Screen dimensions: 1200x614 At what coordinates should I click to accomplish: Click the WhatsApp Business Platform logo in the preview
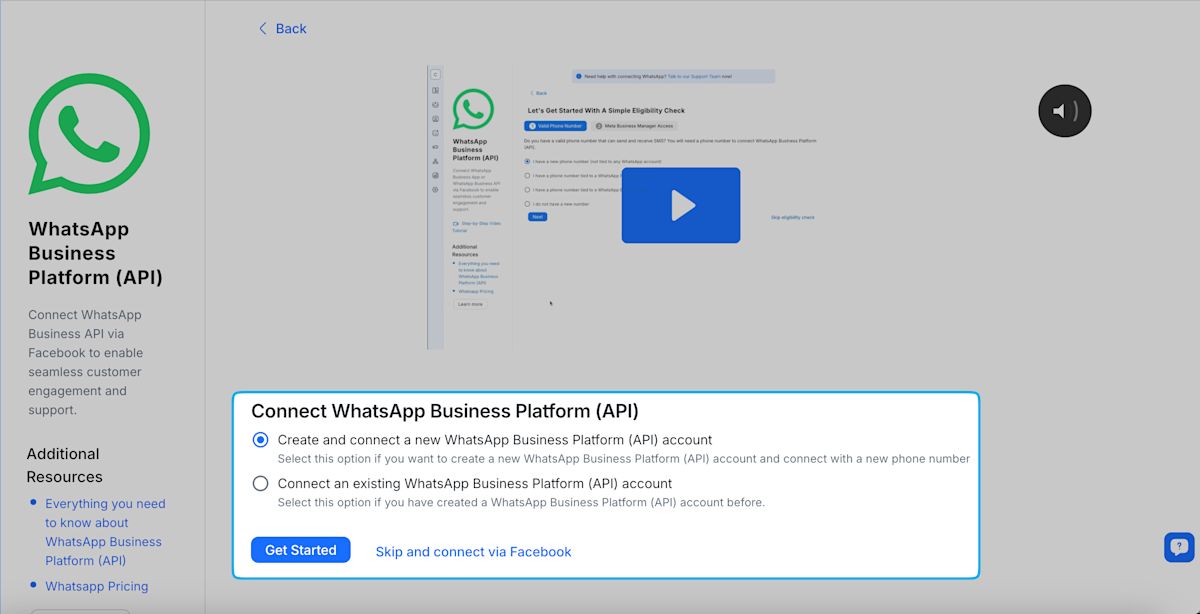pyautogui.click(x=473, y=110)
